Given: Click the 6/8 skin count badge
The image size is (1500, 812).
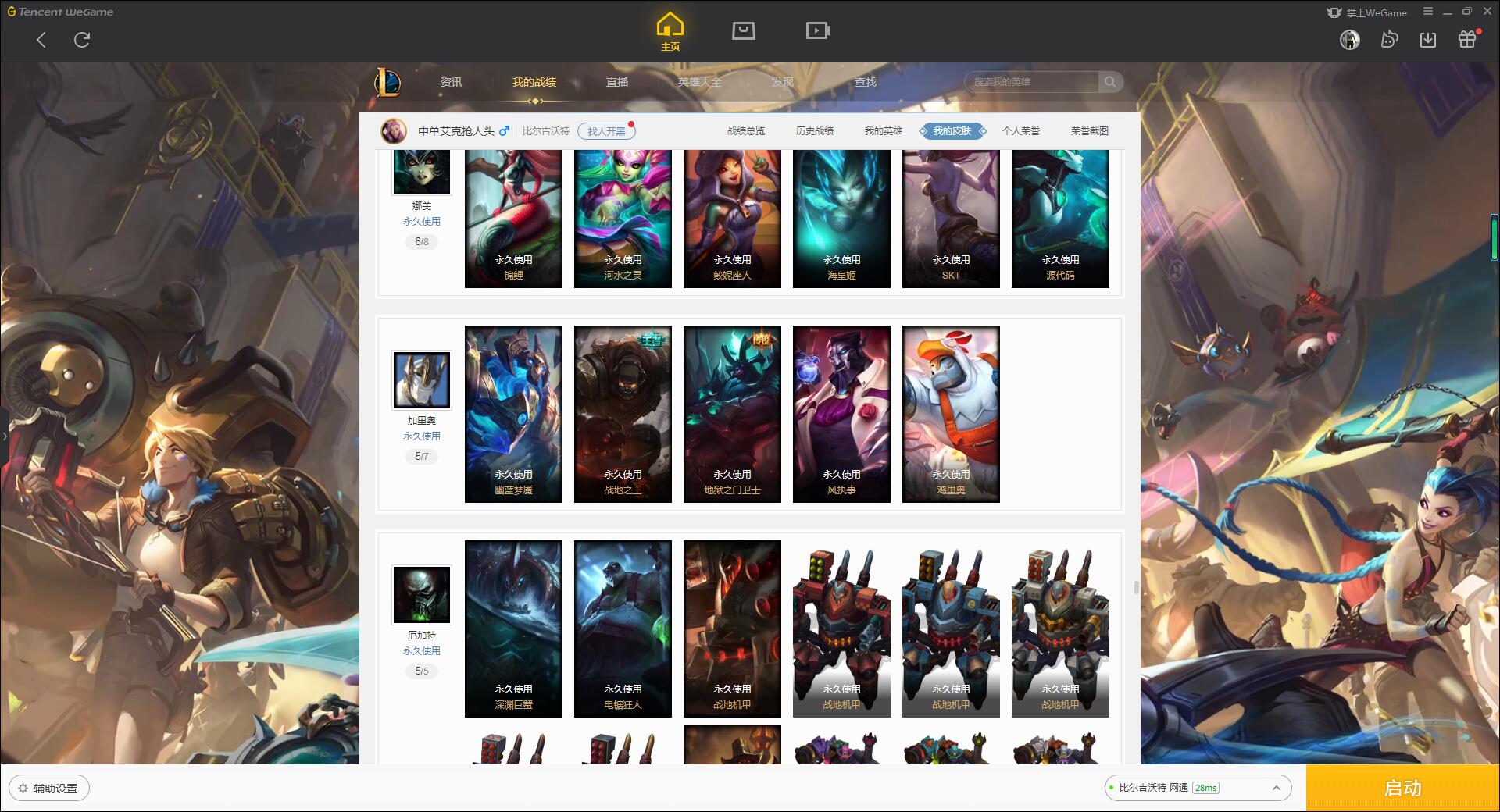Looking at the screenshot, I should click(422, 242).
